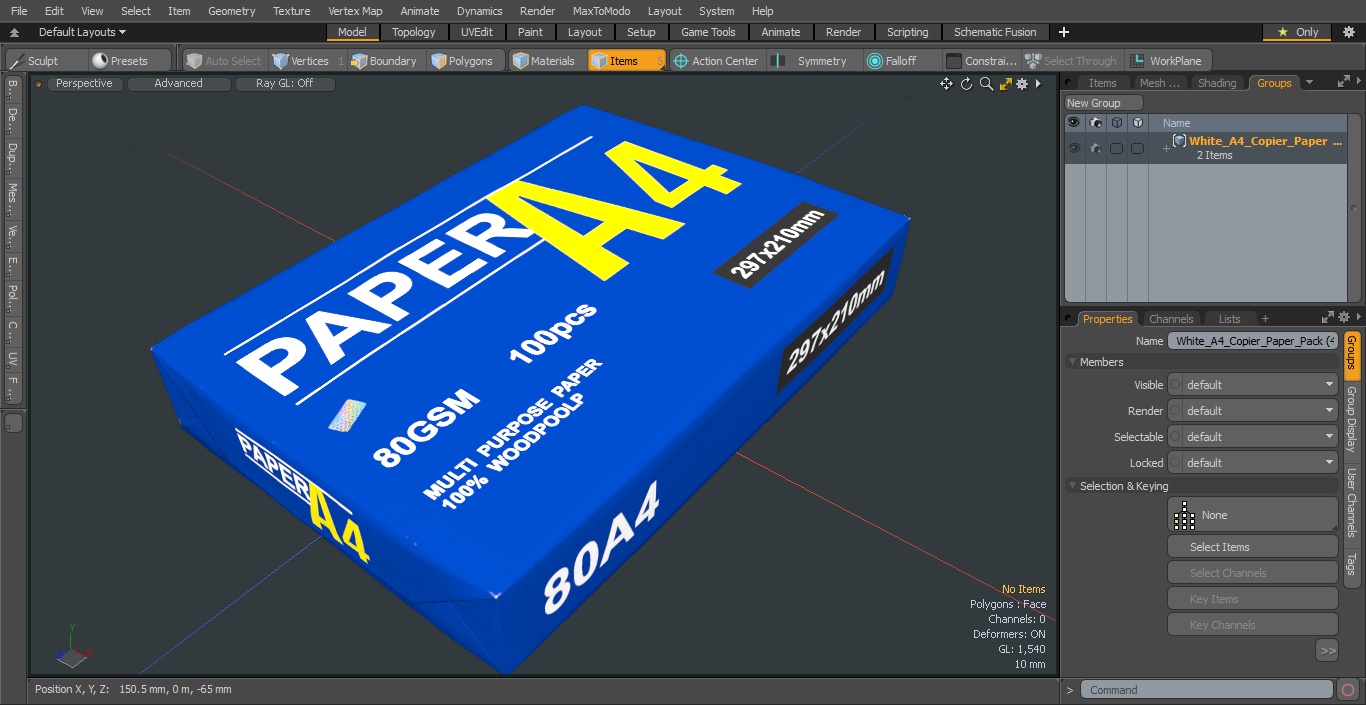
Task: Click the double arrow more button
Action: pos(1327,651)
